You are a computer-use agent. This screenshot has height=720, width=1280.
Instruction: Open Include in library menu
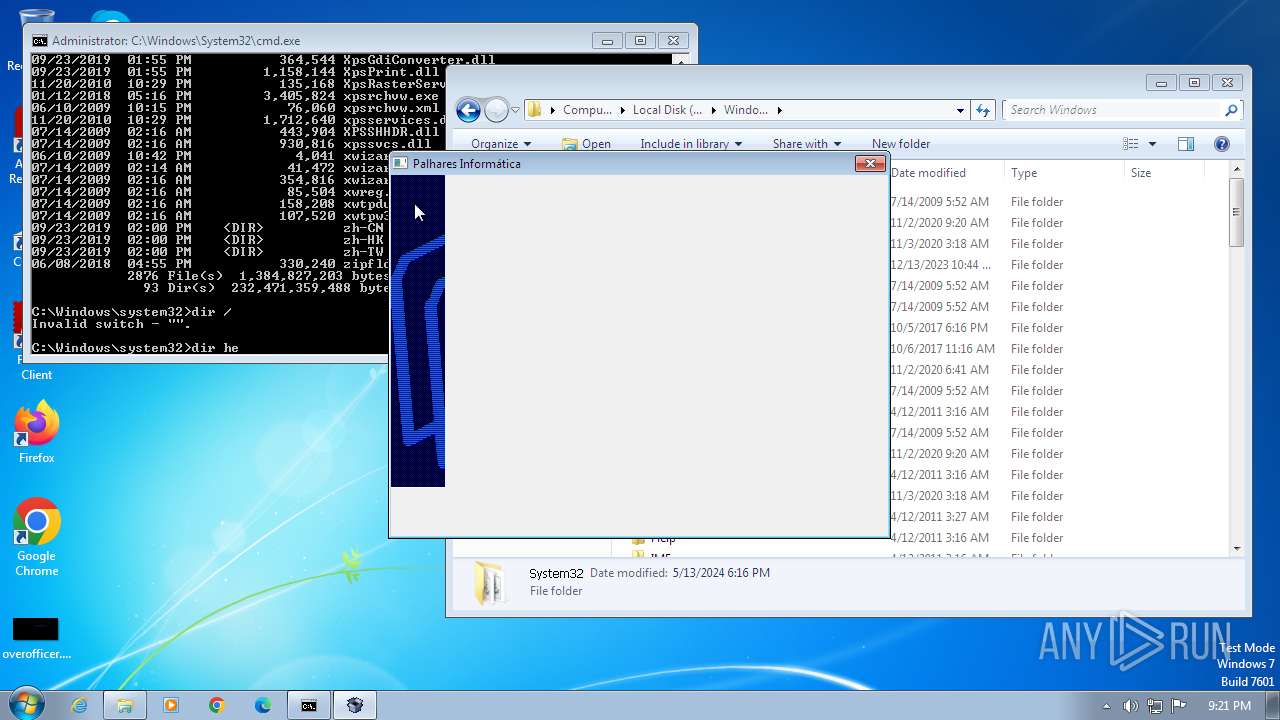point(691,144)
